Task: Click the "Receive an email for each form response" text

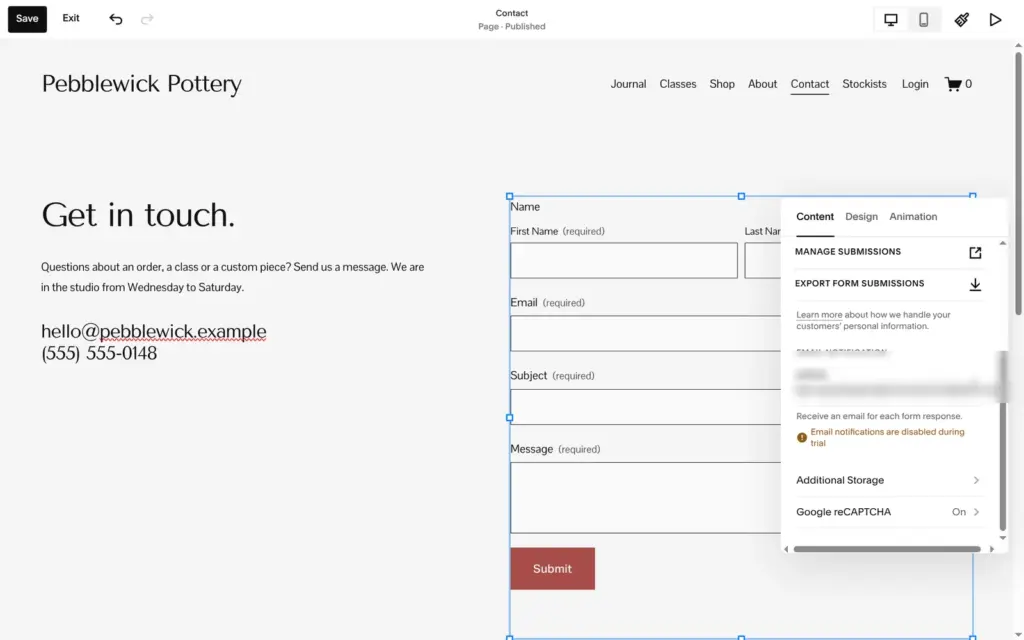Action: coord(879,416)
